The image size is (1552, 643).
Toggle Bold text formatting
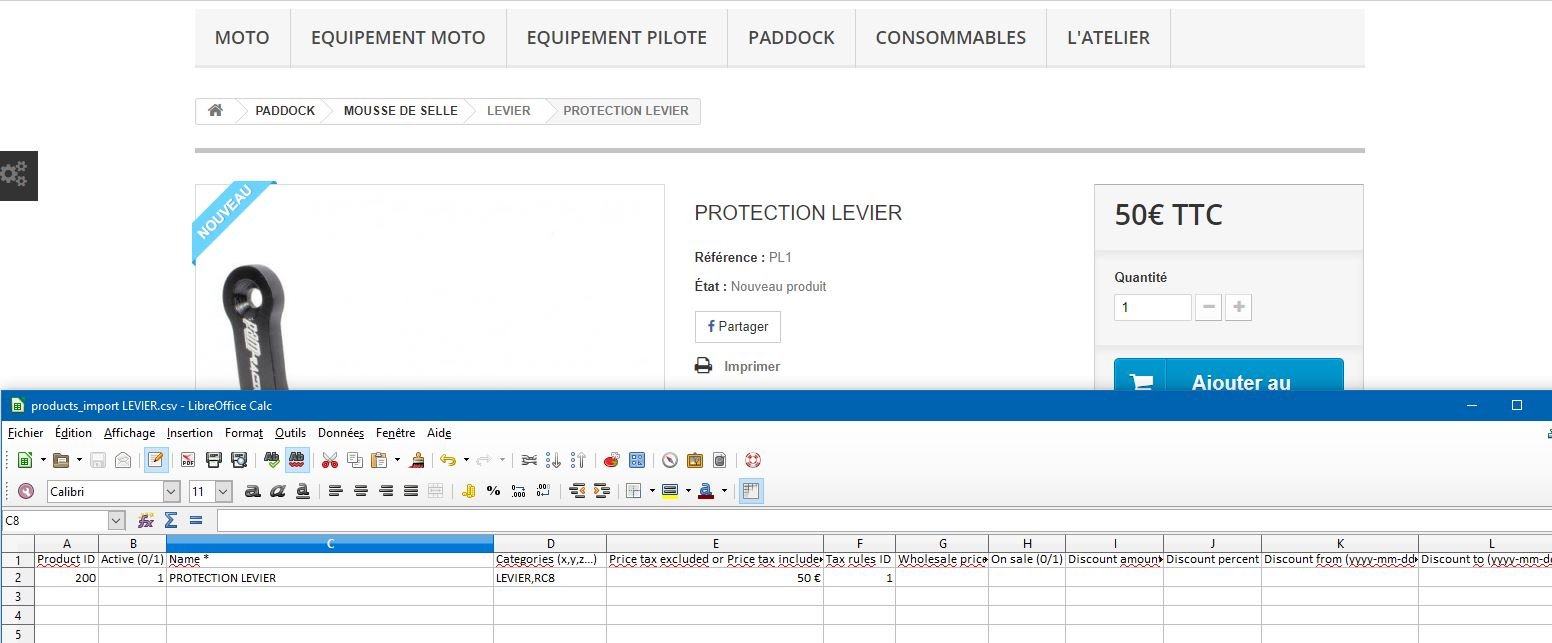253,491
